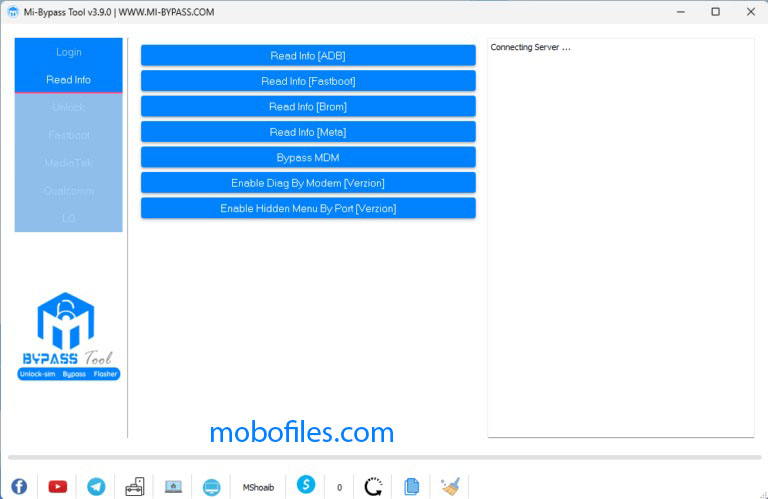Open the Facebook page icon
Screen dimensions: 768x499
19,486
